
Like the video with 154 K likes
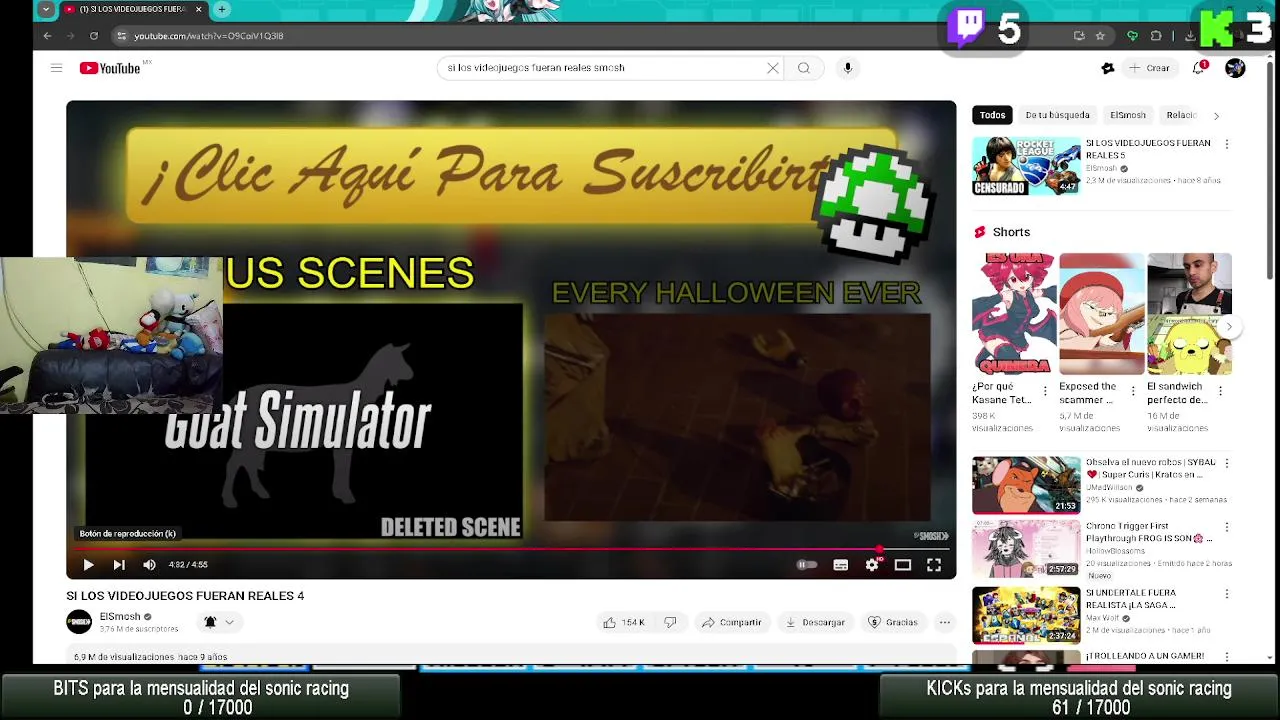(x=624, y=622)
